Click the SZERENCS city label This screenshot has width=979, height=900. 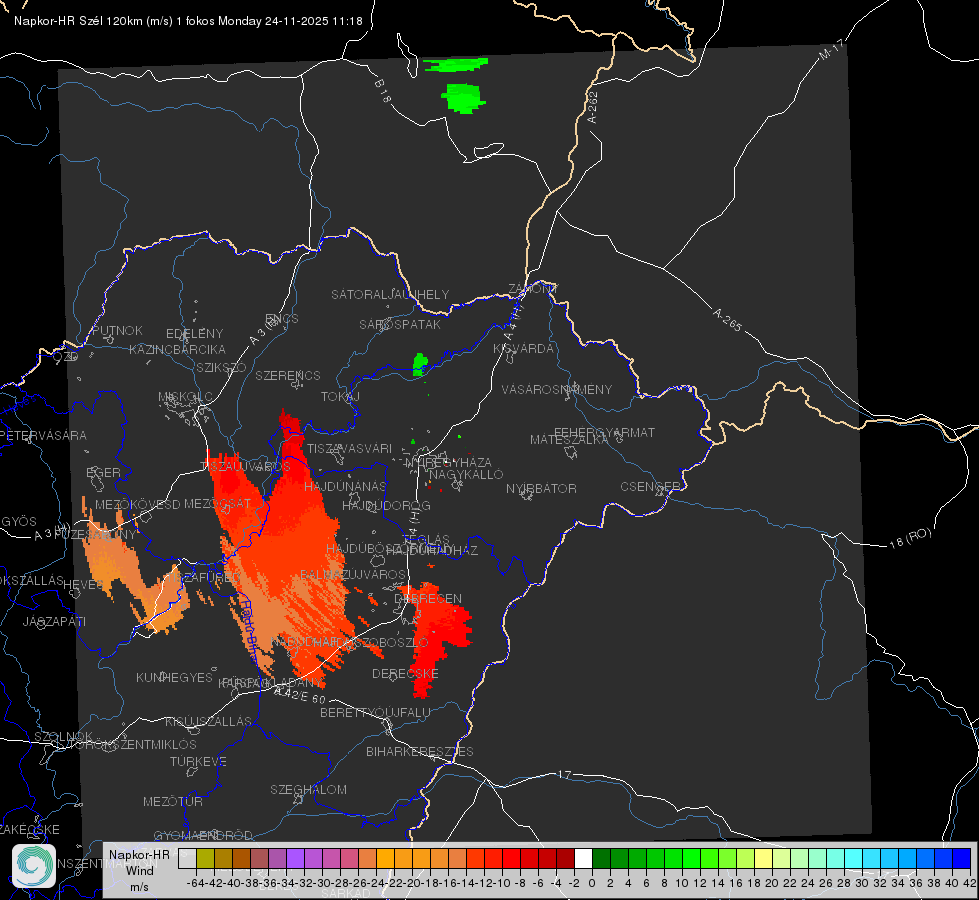pos(288,375)
